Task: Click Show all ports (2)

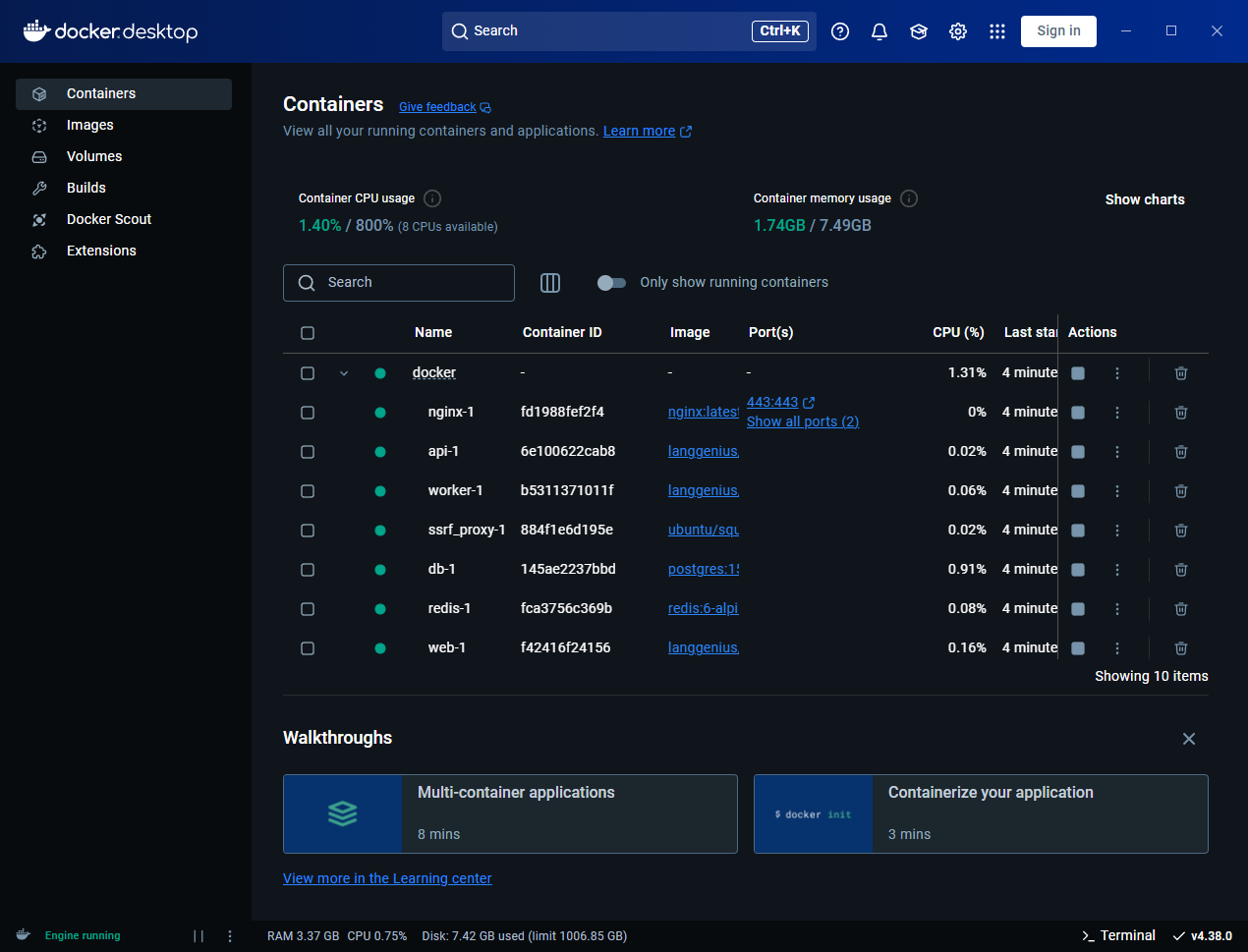Action: click(803, 422)
